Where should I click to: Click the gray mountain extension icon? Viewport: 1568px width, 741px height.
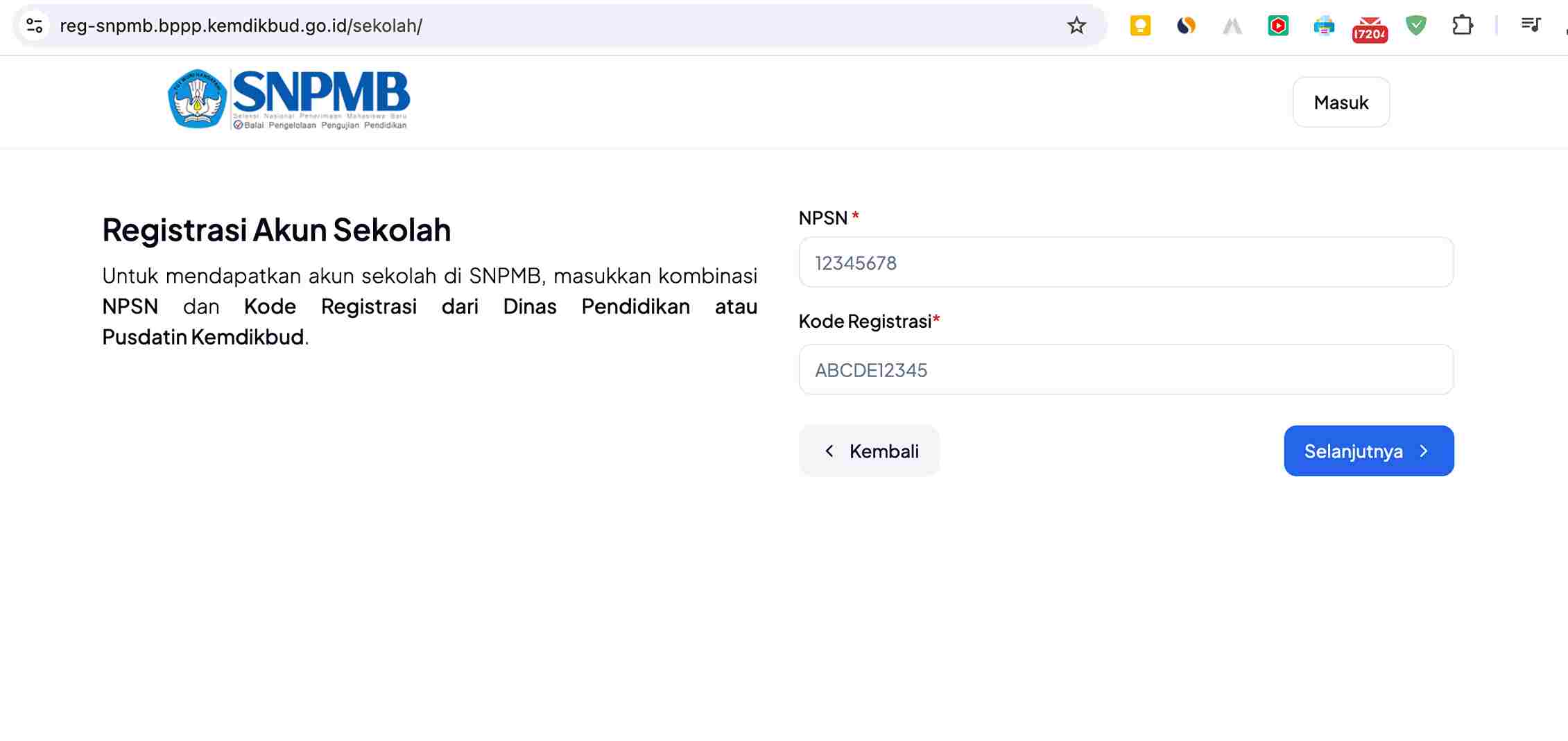(x=1232, y=26)
